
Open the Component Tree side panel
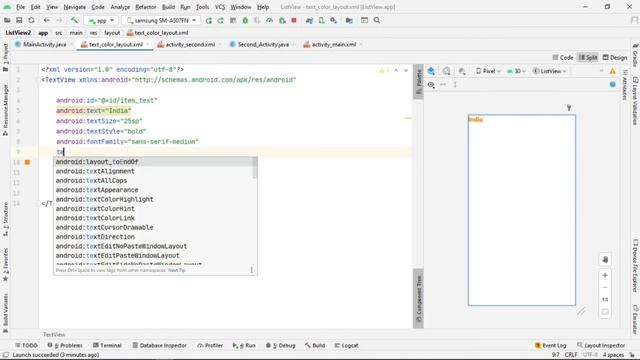(418, 298)
